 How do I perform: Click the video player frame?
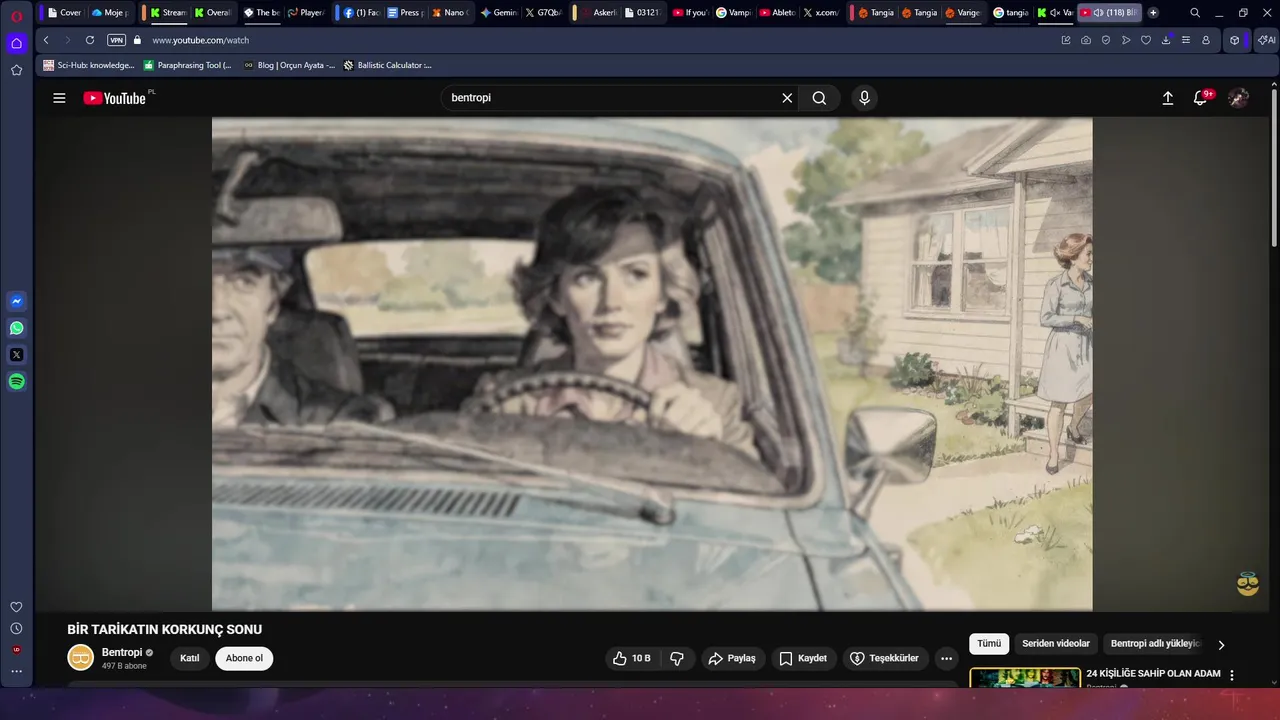click(x=652, y=364)
